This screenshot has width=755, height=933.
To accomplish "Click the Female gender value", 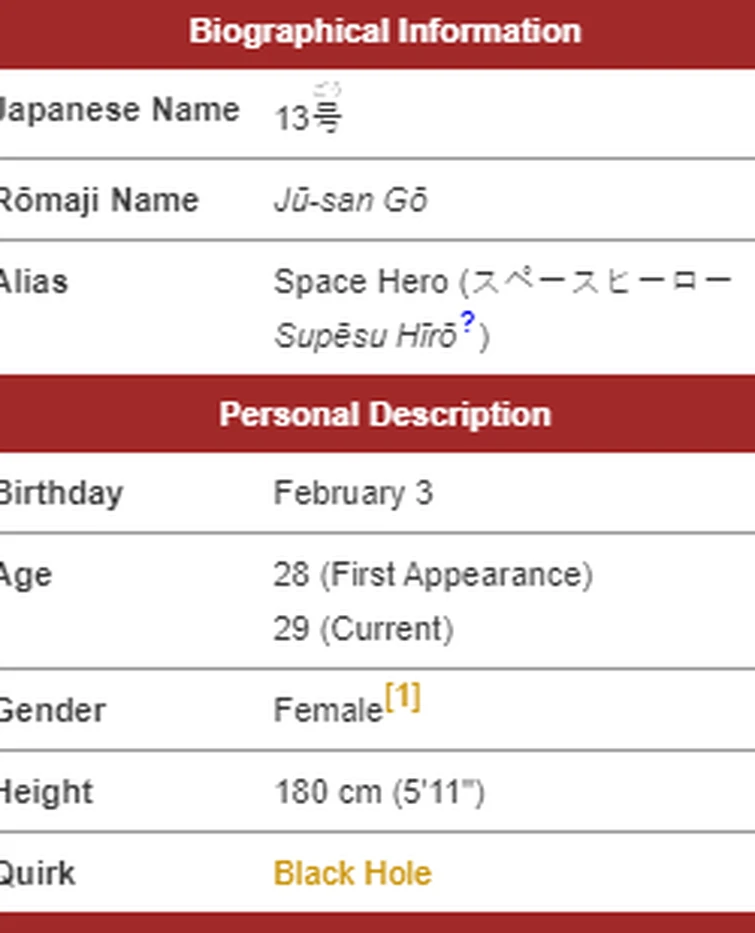I will 328,710.
